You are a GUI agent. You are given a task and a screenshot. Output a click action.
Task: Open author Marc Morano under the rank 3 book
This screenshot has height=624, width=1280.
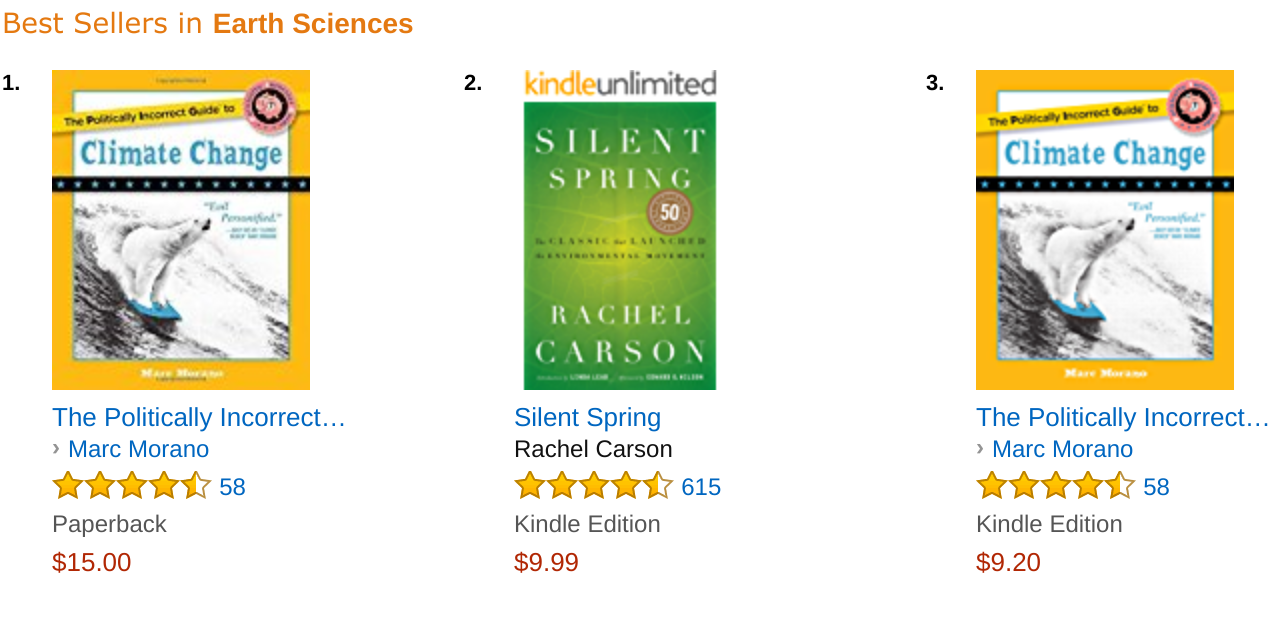pos(1062,449)
